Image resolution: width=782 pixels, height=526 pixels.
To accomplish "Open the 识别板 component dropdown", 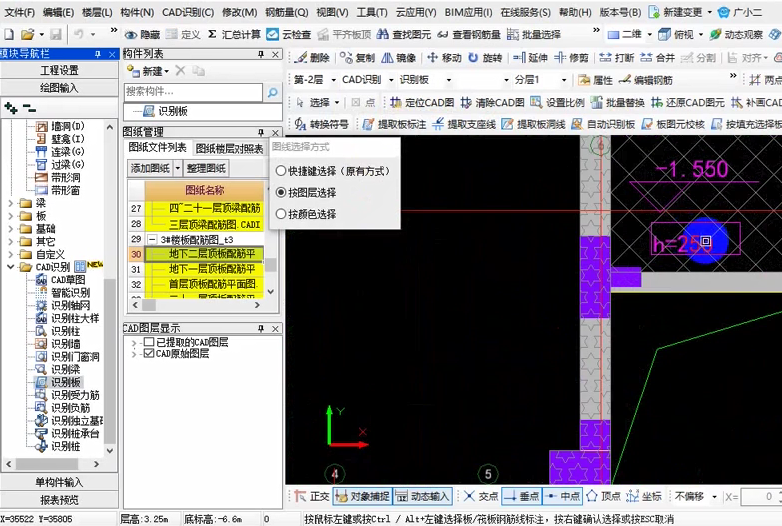I will pyautogui.click(x=449, y=80).
